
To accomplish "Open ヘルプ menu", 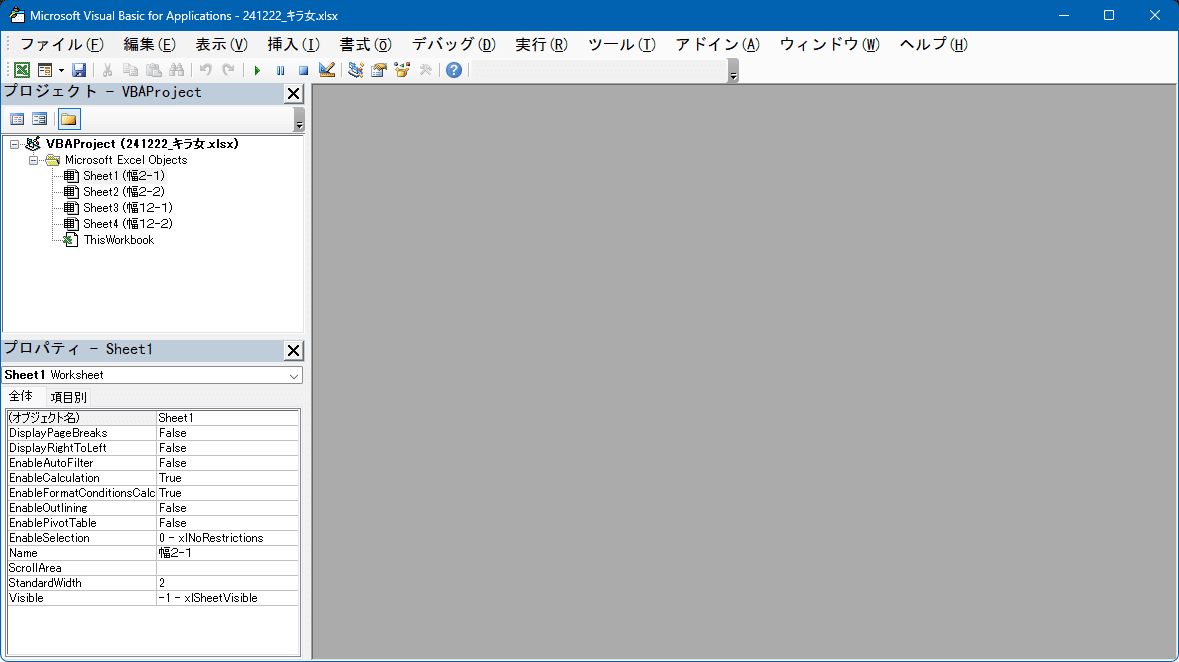I will [934, 44].
